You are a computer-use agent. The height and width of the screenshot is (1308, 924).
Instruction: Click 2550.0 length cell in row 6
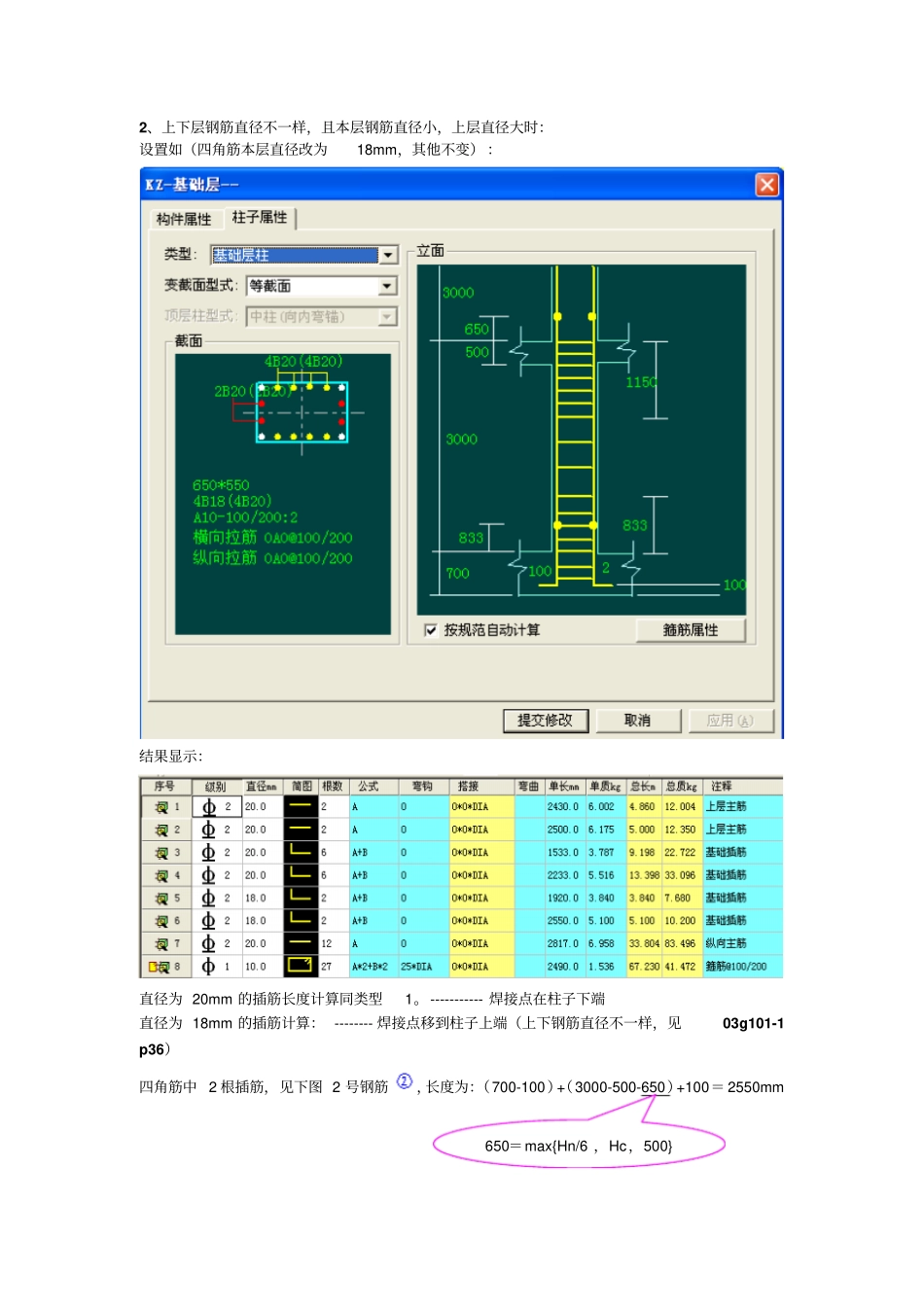tap(563, 921)
